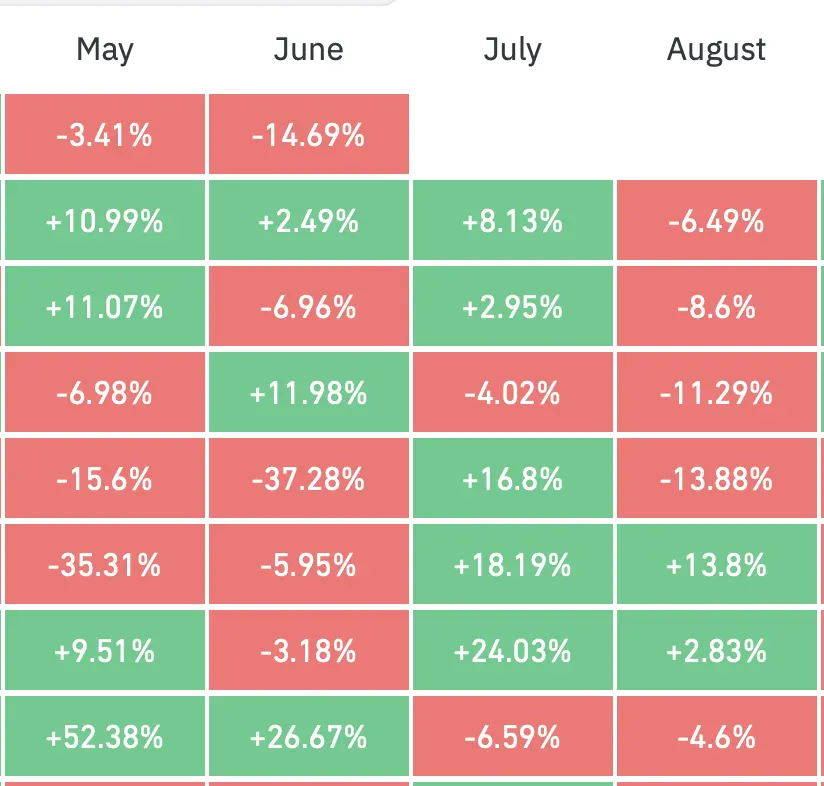This screenshot has height=786, width=824.
Task: Select the -14.69% June cell
Action: [309, 134]
